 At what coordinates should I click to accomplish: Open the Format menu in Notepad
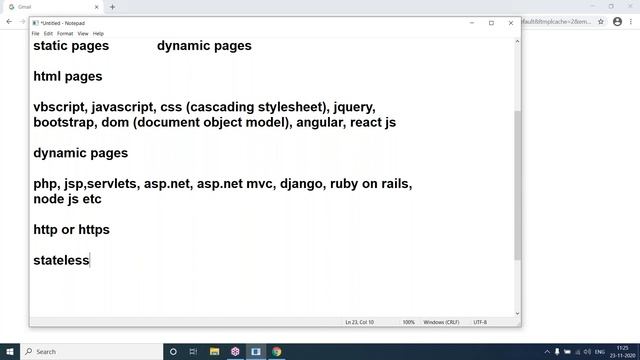coord(65,33)
